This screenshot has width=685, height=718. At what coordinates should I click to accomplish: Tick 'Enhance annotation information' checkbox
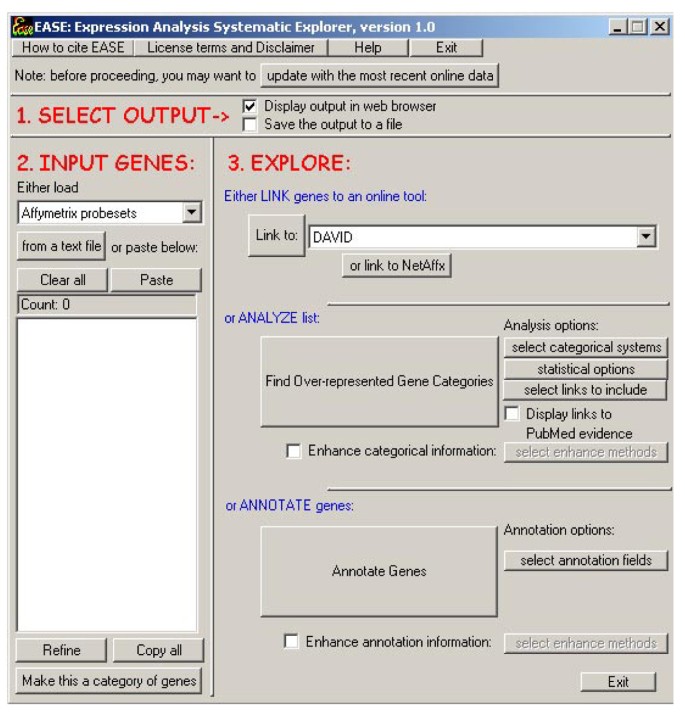pos(291,642)
